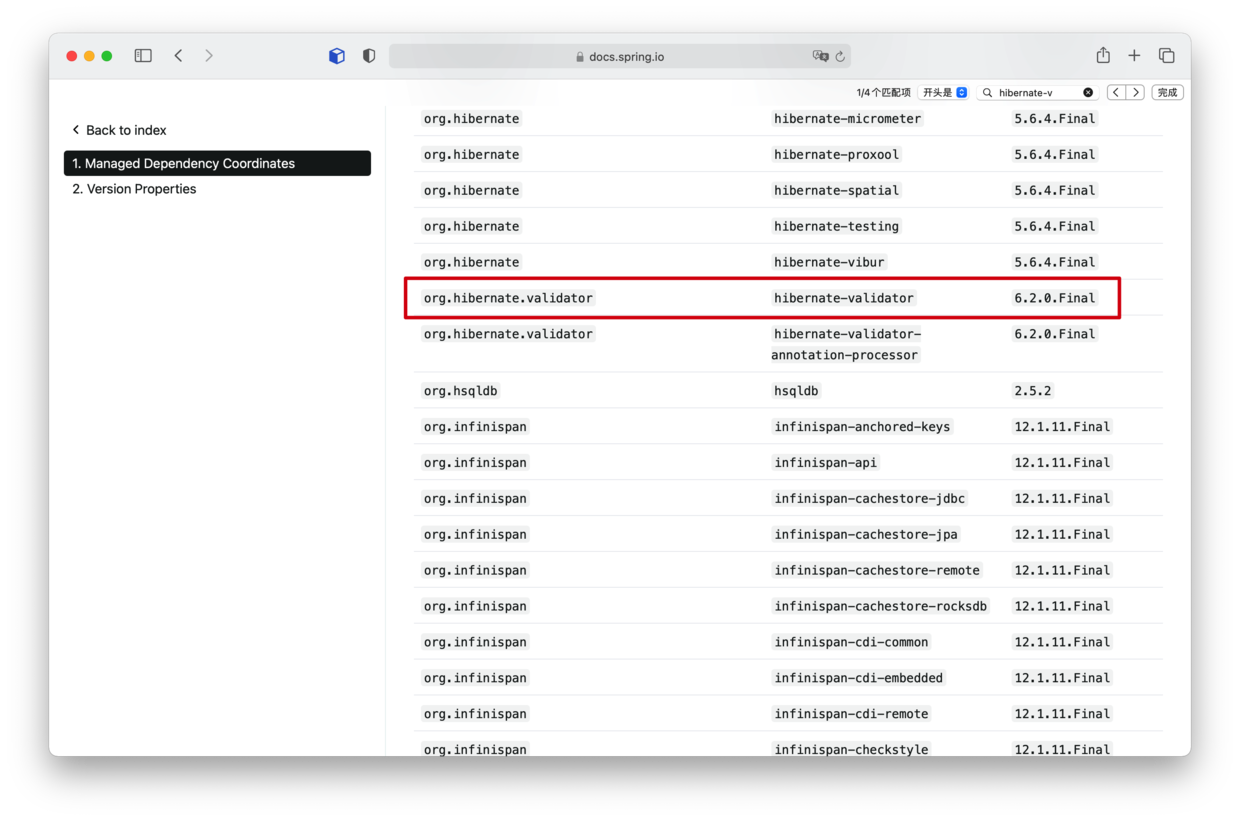This screenshot has height=821, width=1240.
Task: Open a new tab with plus
Action: (x=1134, y=56)
